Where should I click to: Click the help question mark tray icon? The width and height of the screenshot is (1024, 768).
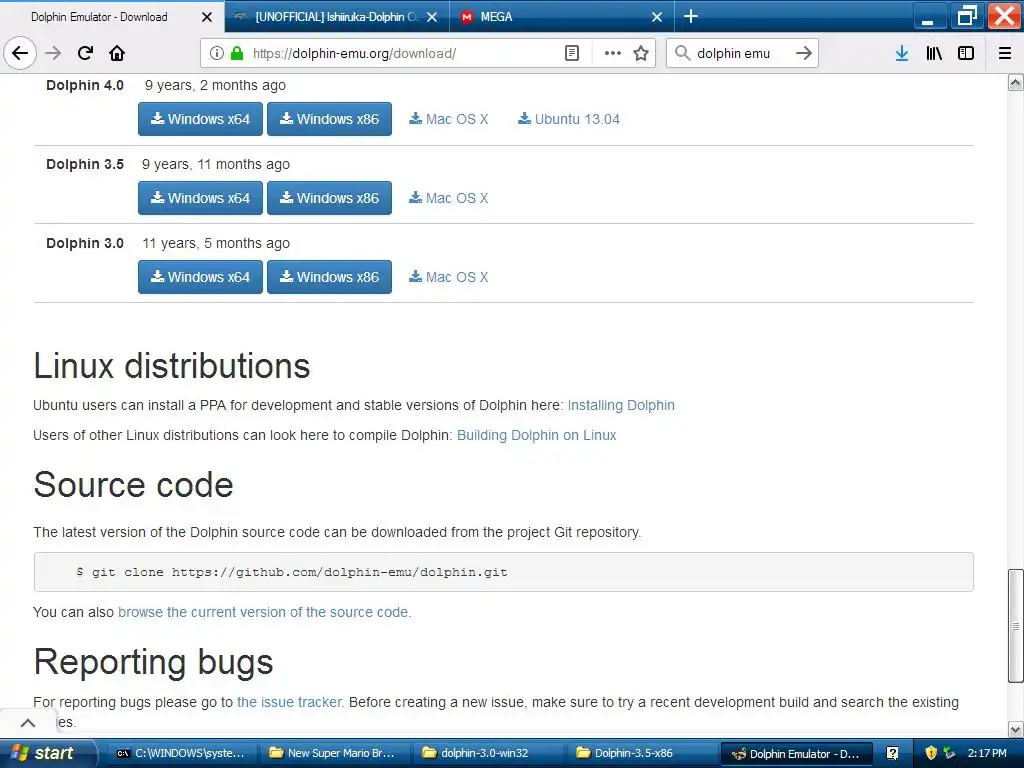point(892,753)
